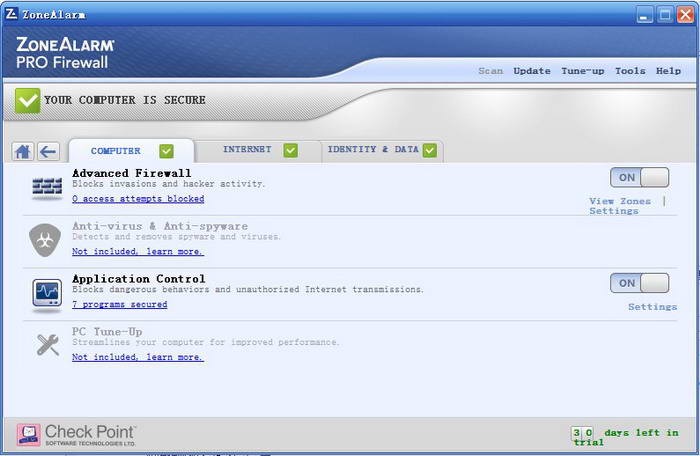This screenshot has width=700, height=456.
Task: Close the ZoneAlarm window
Action: (685, 15)
